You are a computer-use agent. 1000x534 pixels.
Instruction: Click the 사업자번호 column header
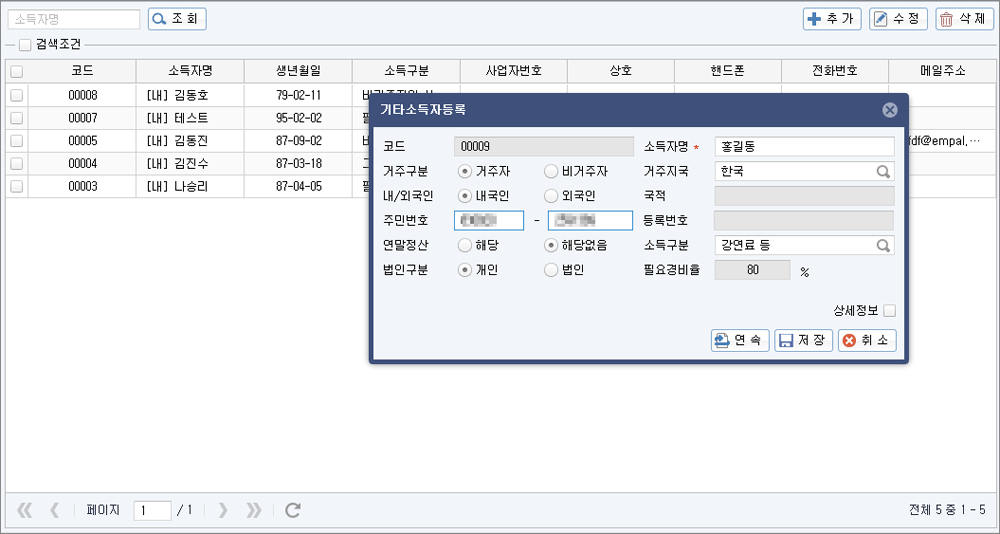point(513,71)
